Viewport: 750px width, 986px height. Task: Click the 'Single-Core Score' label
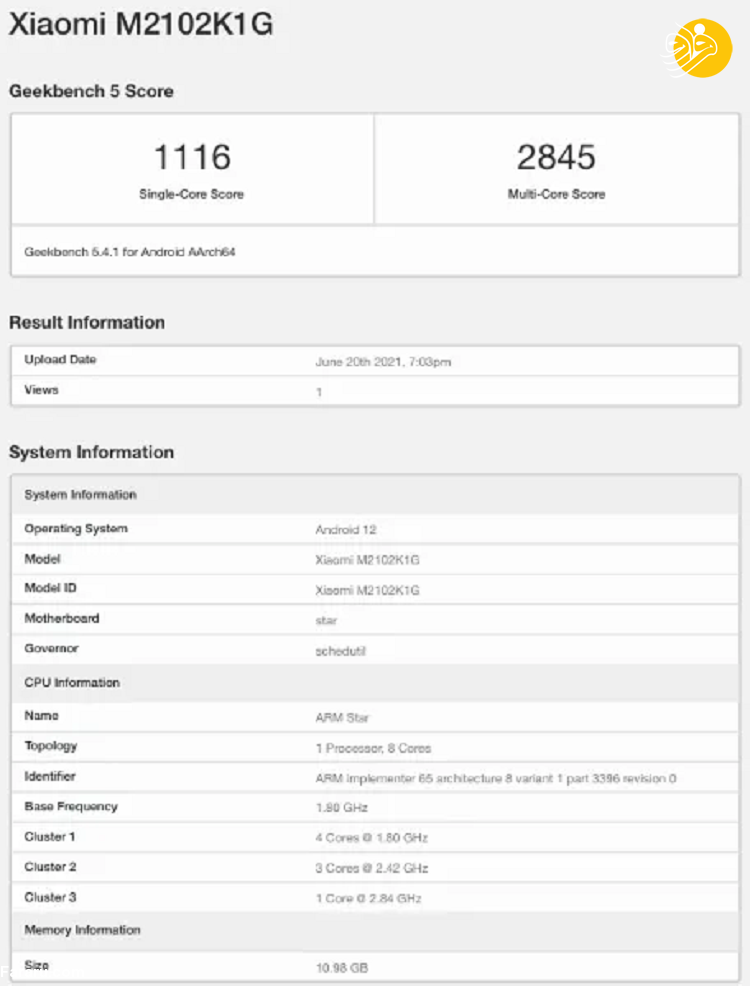pos(191,194)
